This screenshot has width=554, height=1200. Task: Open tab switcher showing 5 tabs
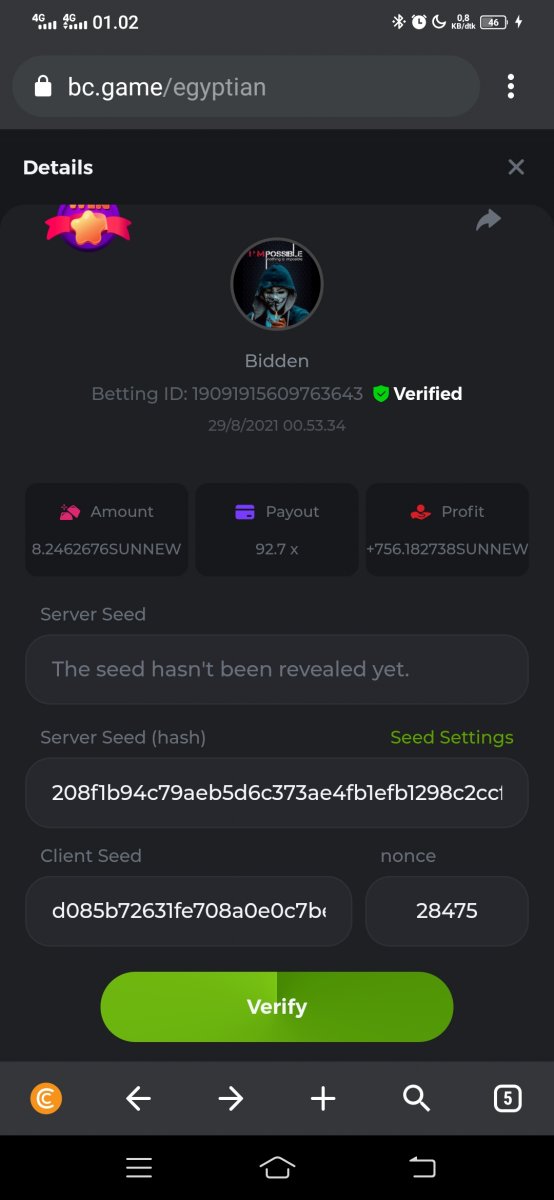click(x=508, y=1099)
